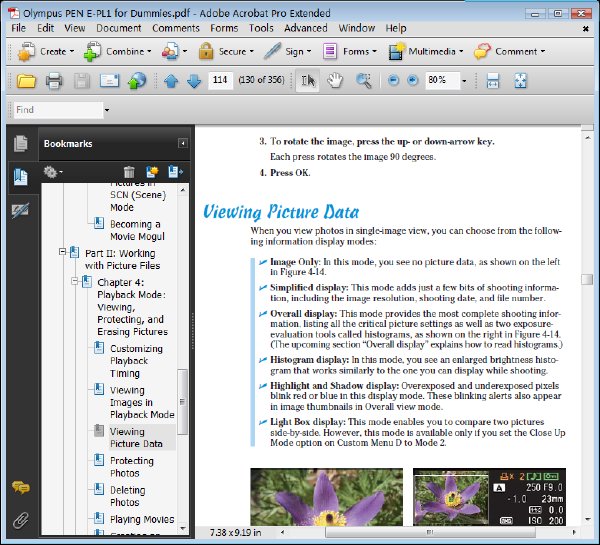Open the bookmarks Options gear menu

pyautogui.click(x=52, y=172)
